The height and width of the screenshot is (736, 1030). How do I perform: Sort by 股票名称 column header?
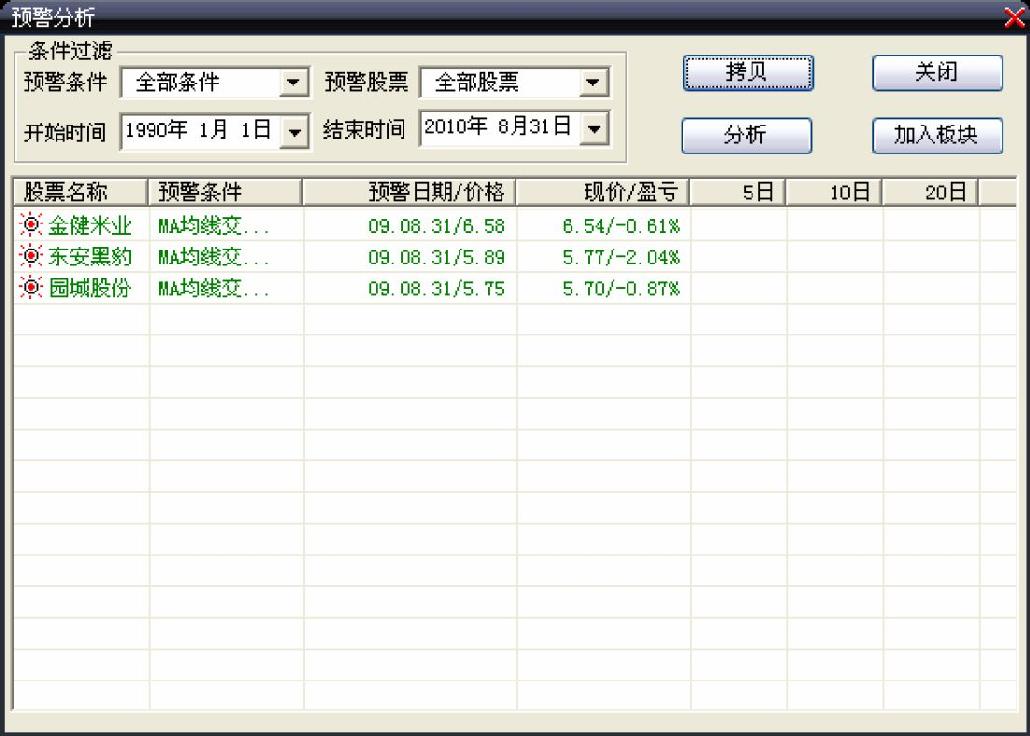click(80, 193)
